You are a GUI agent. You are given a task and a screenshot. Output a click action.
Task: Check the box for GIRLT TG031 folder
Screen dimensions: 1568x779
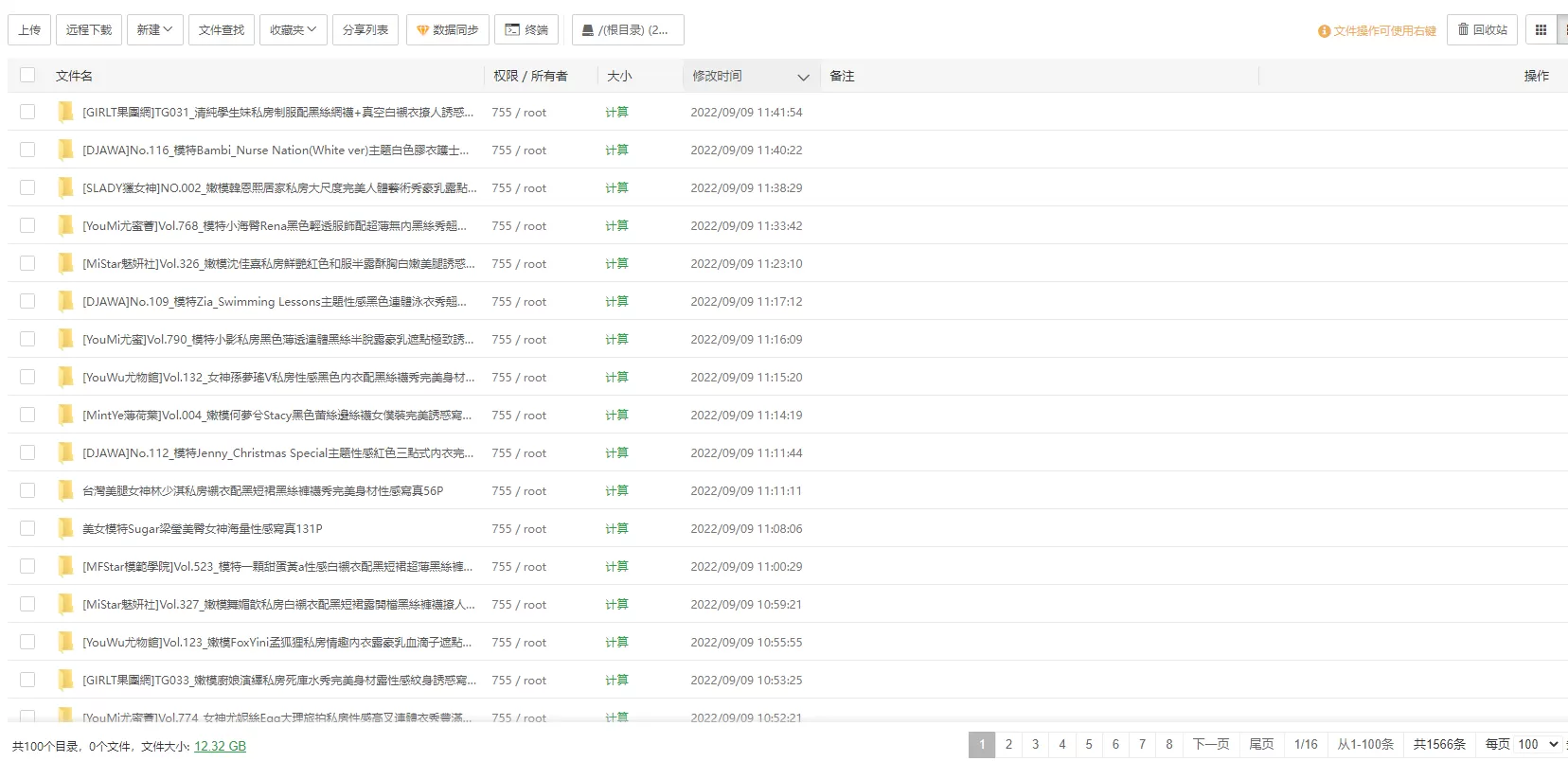pos(27,112)
